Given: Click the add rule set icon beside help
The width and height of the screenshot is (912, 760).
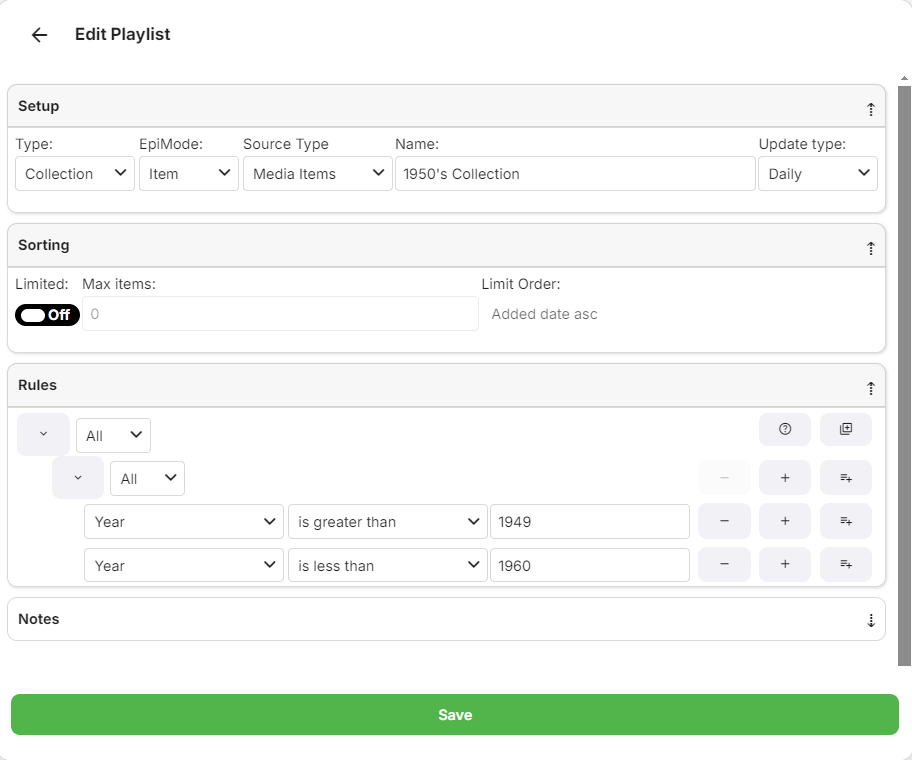Looking at the screenshot, I should 845,429.
